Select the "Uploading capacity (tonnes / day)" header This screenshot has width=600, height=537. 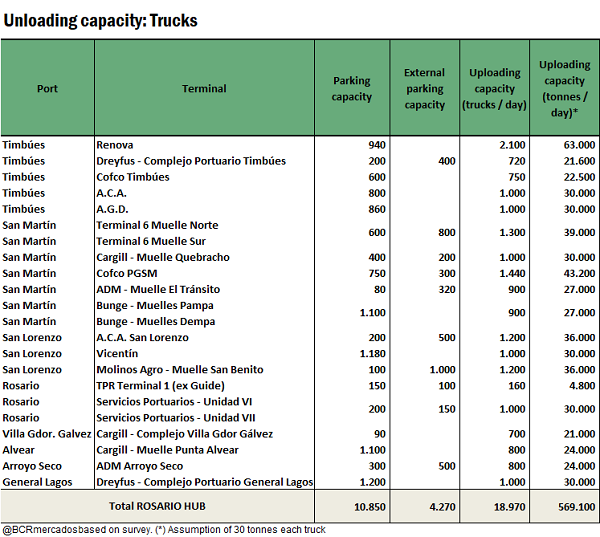tap(564, 88)
